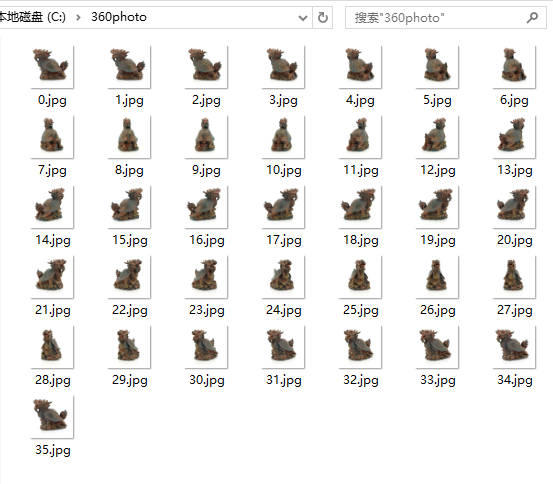
Task: Click the refresh icon in address bar
Action: [x=322, y=17]
